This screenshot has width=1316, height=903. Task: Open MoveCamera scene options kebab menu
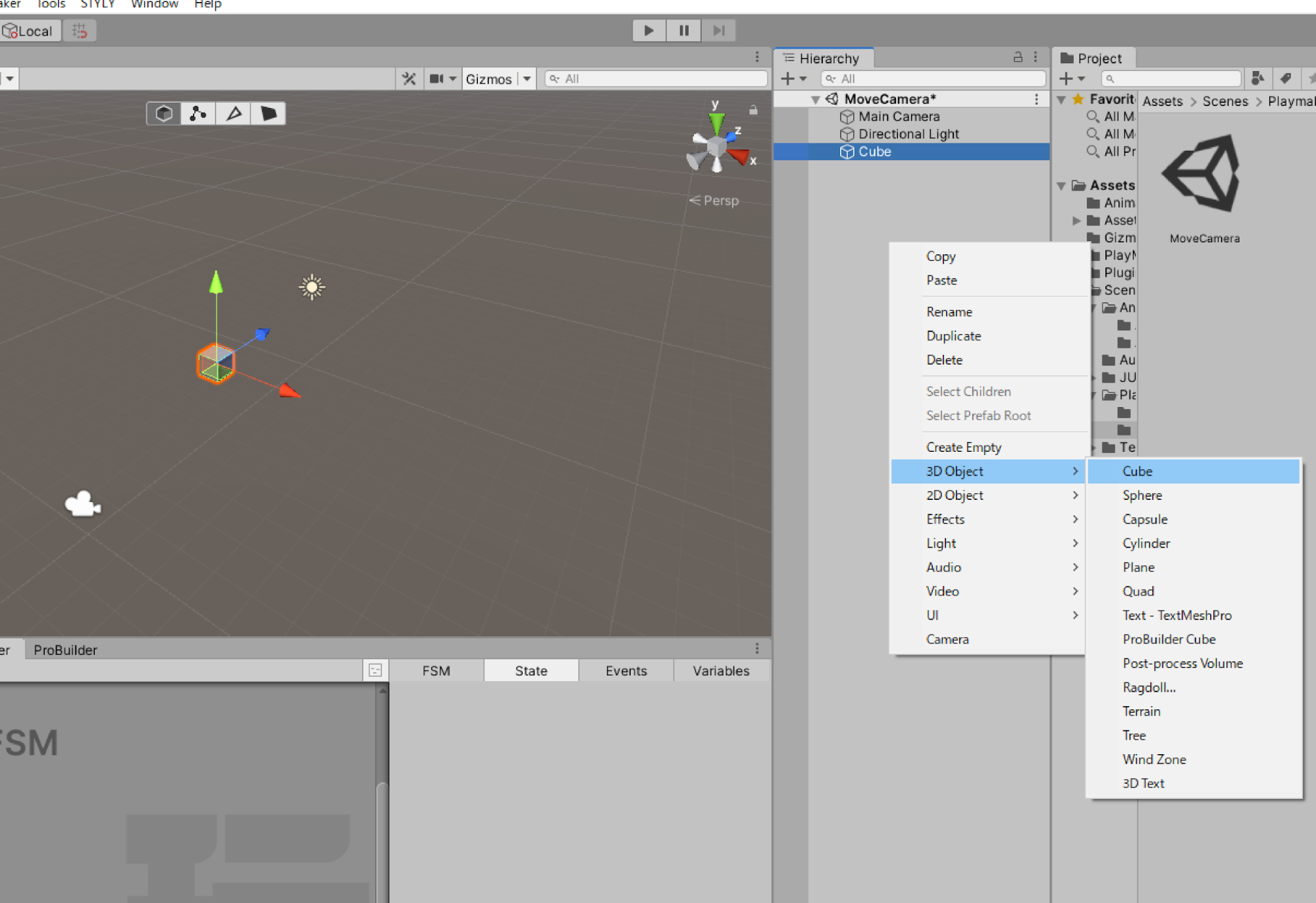coord(1036,99)
